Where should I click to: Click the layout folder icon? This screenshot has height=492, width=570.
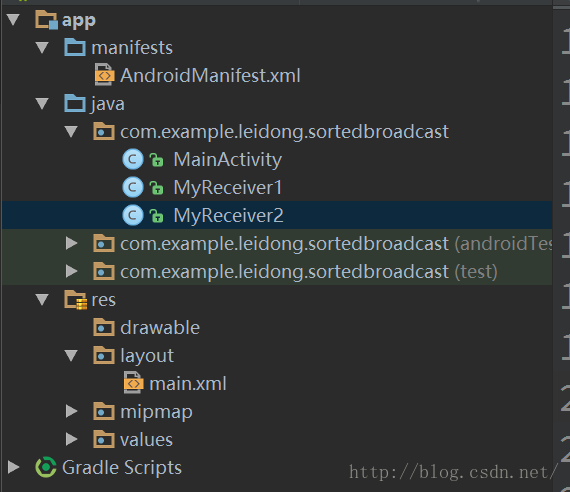click(104, 355)
